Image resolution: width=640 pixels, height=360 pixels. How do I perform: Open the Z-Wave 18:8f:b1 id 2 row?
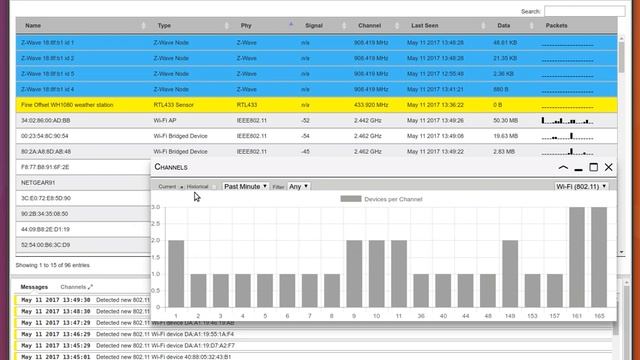pos(316,58)
